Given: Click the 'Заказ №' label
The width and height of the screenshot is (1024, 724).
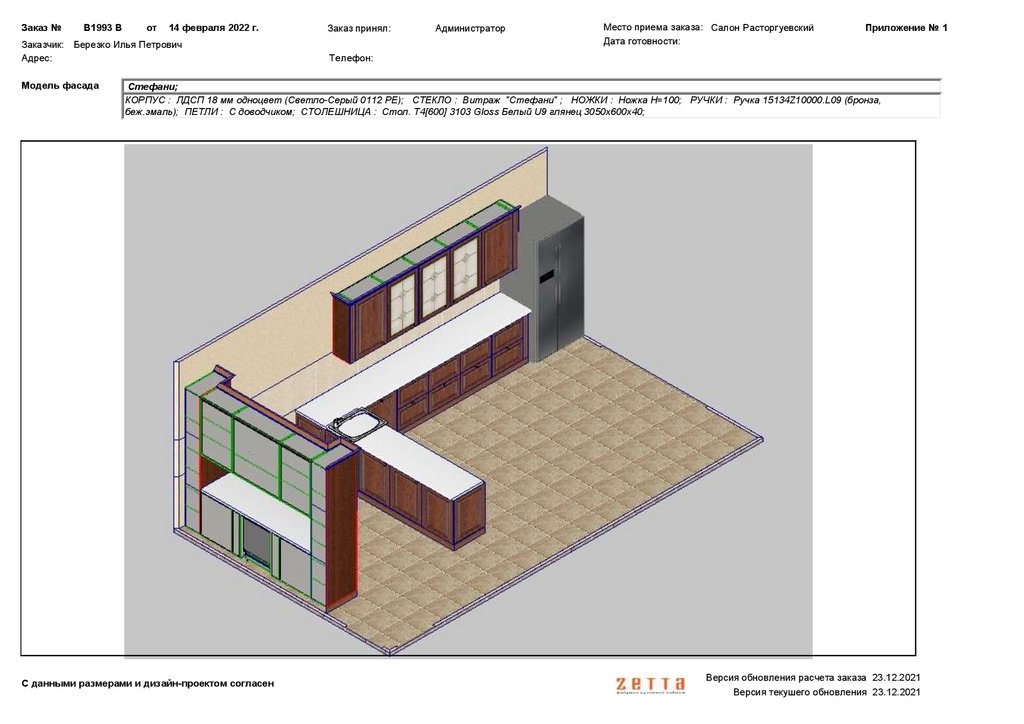Looking at the screenshot, I should point(41,27).
